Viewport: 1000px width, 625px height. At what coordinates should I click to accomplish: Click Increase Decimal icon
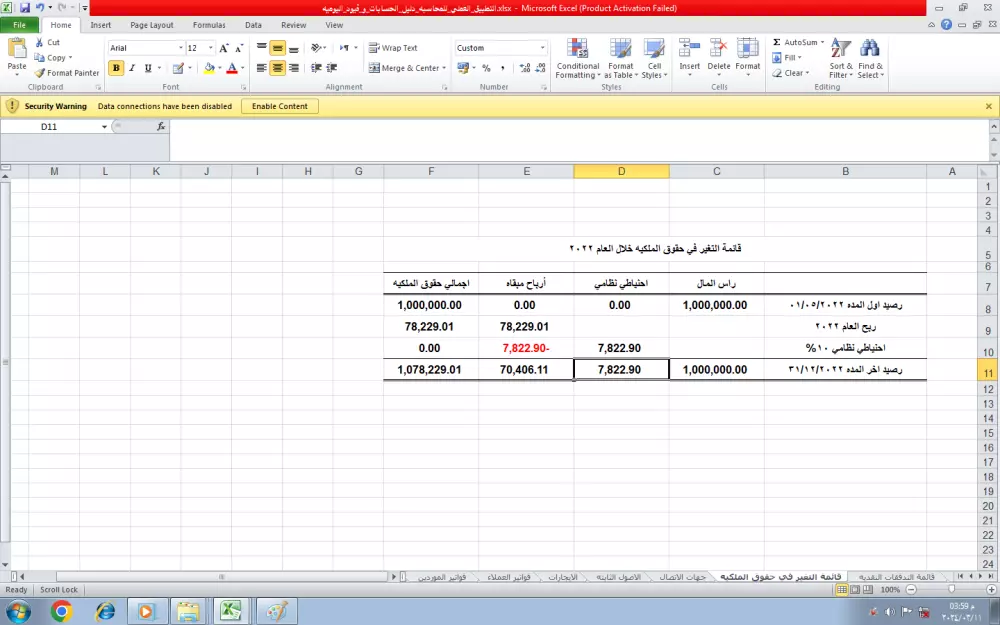coord(524,67)
